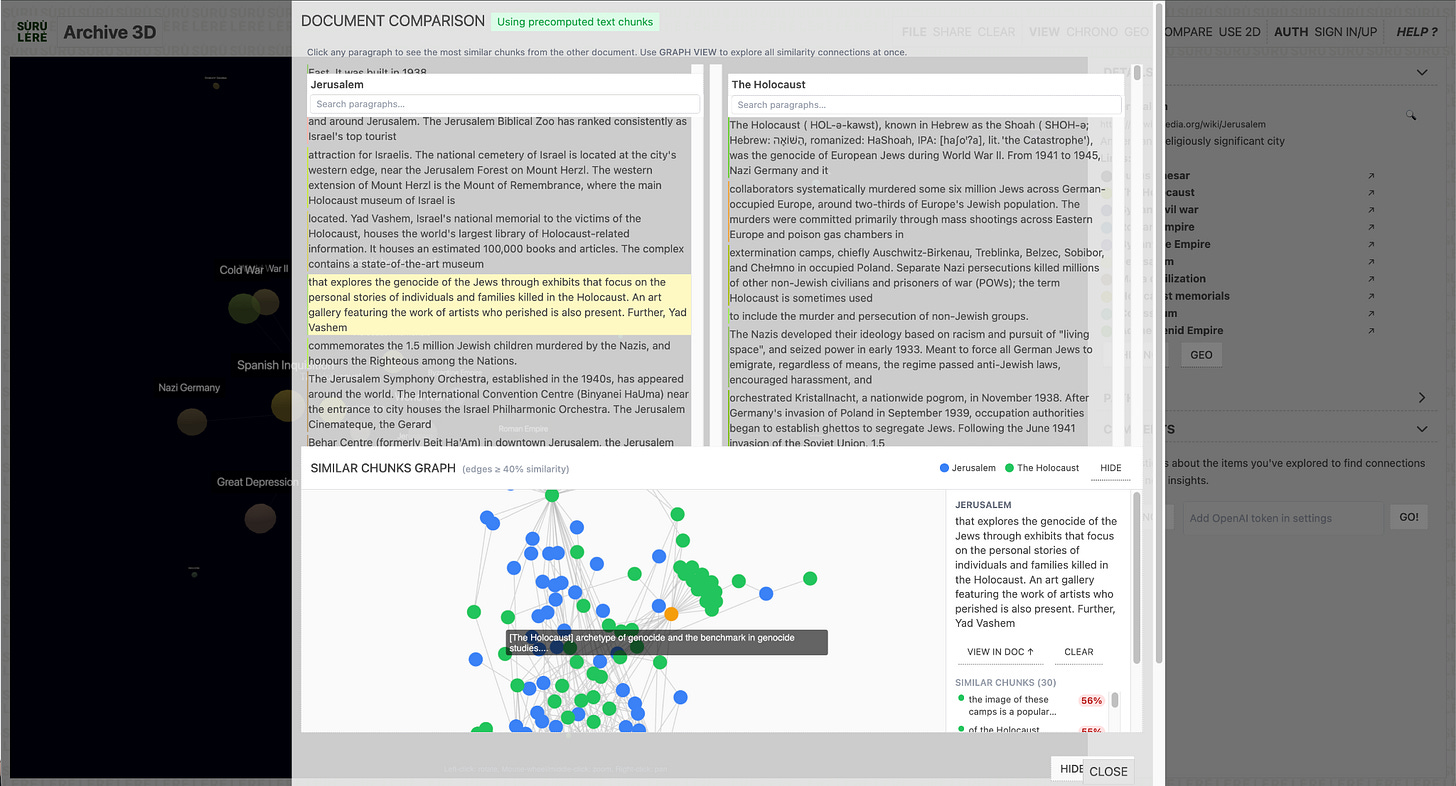Open the HELP ? menu
1456x786 pixels.
[x=1416, y=32]
